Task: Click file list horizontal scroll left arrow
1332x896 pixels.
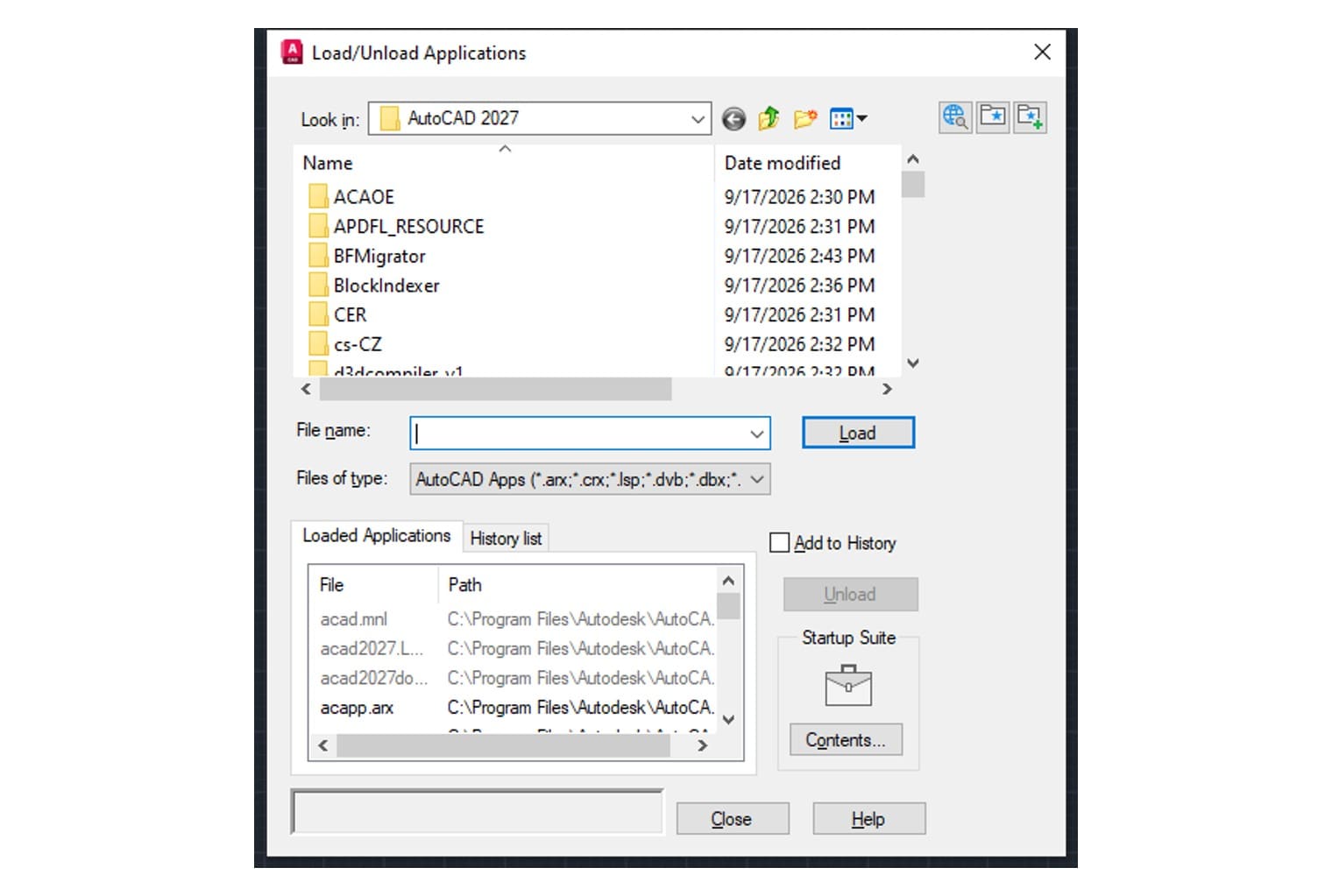Action: click(x=306, y=389)
